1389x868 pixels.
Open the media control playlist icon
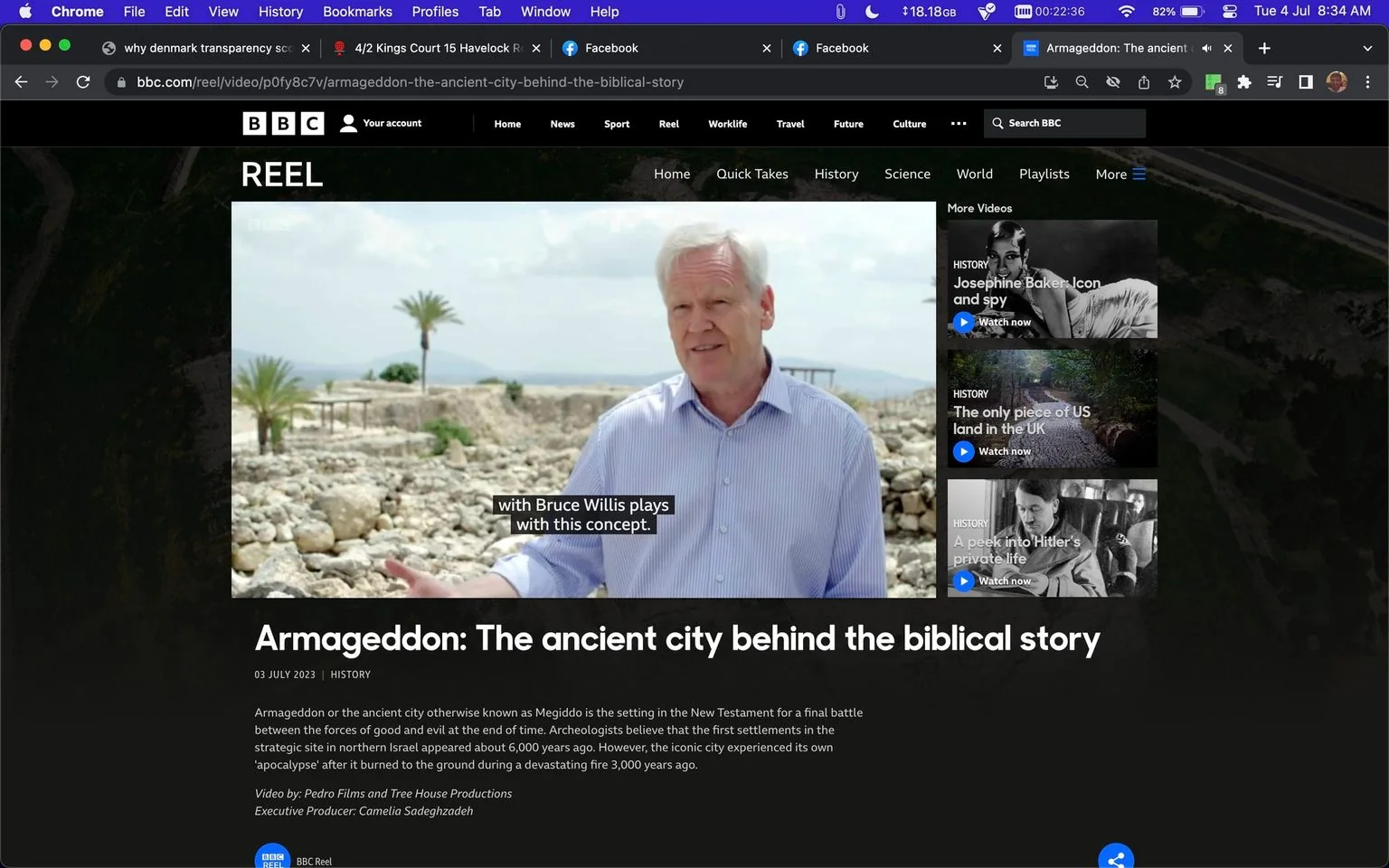[x=1275, y=82]
